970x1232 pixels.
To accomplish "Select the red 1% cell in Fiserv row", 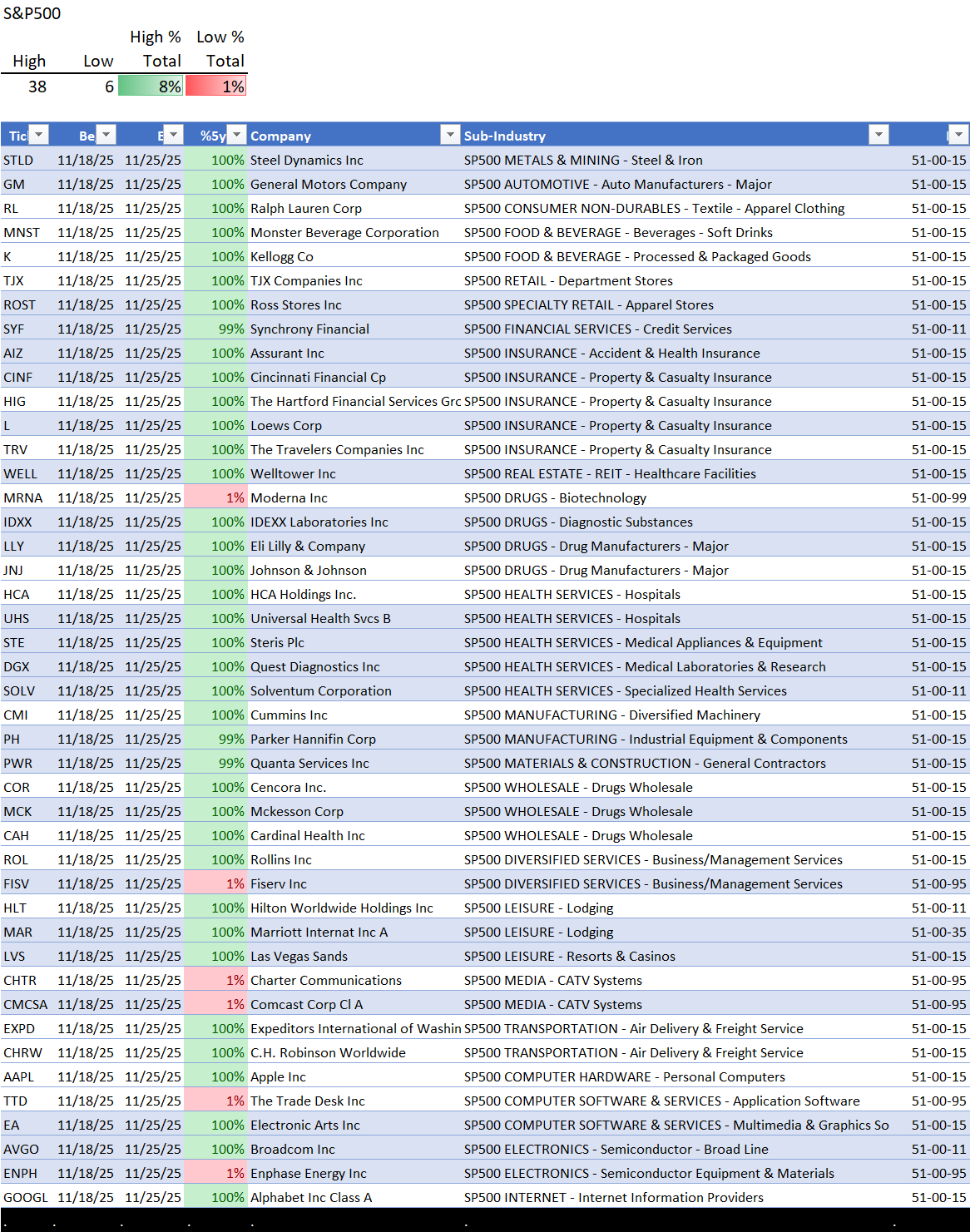I will 215,884.
